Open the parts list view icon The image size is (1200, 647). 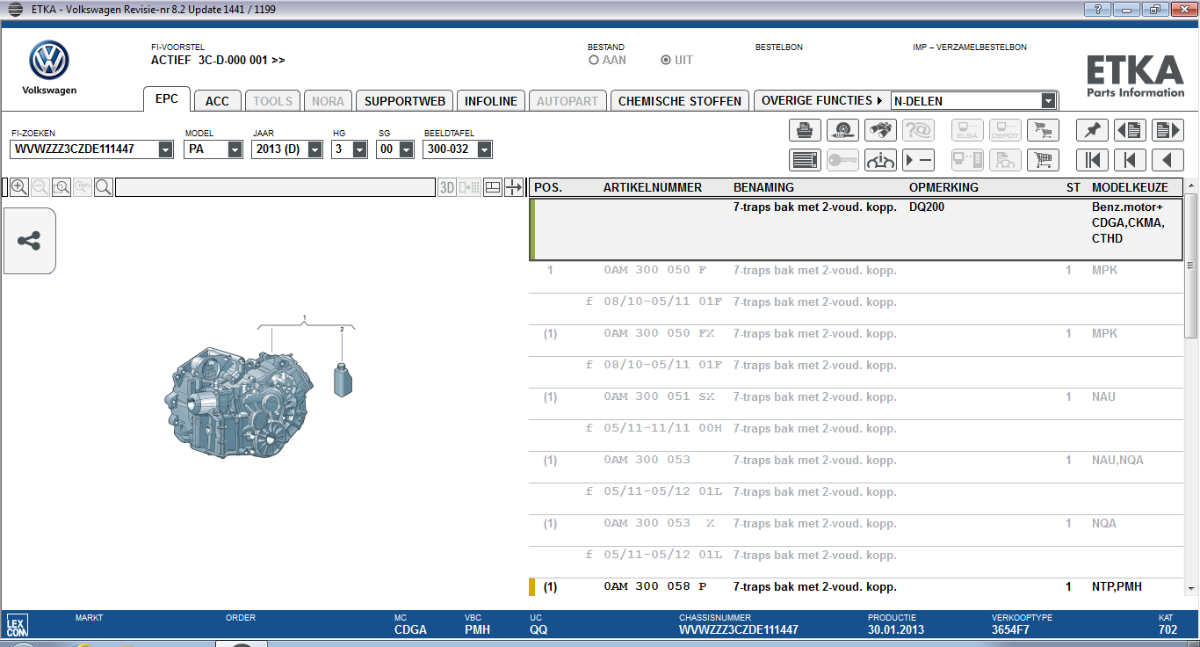pyautogui.click(x=806, y=160)
